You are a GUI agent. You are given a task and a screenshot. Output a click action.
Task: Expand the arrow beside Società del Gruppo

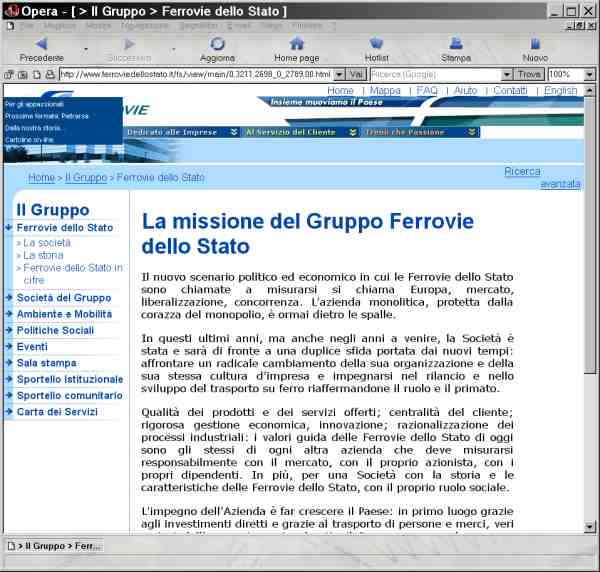[x=9, y=297]
